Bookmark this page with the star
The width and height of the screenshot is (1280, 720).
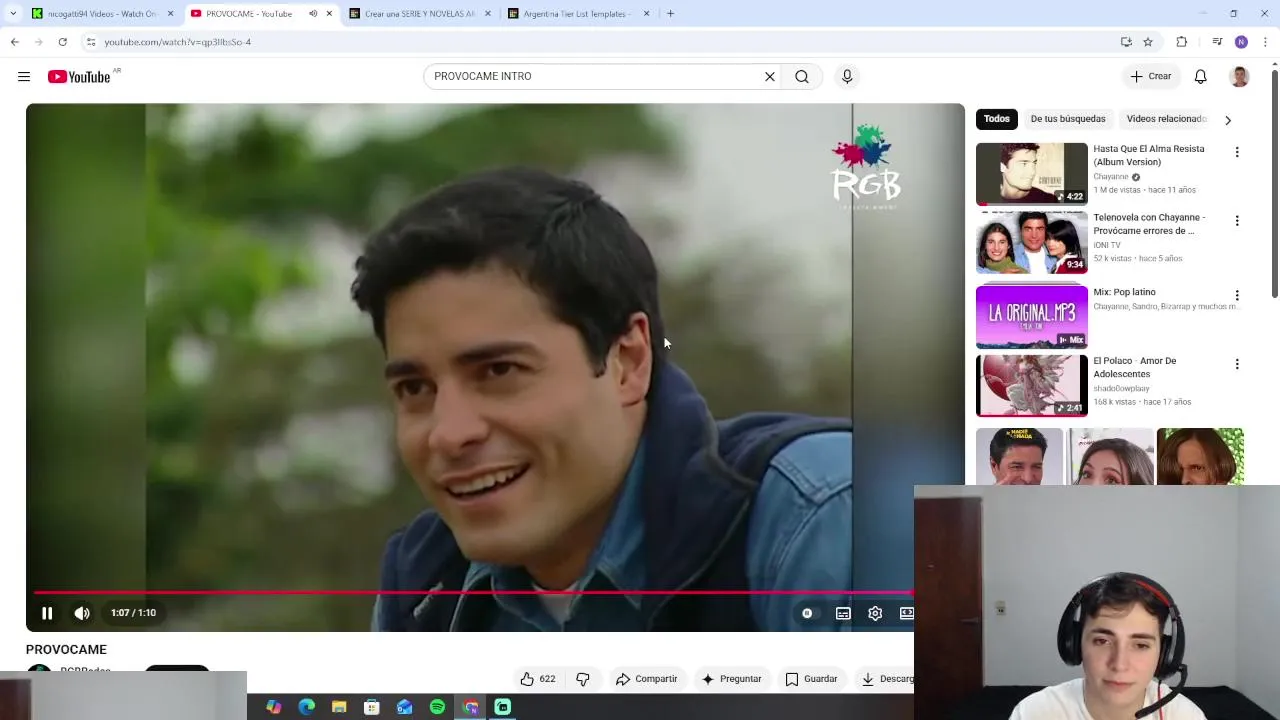click(x=1148, y=42)
